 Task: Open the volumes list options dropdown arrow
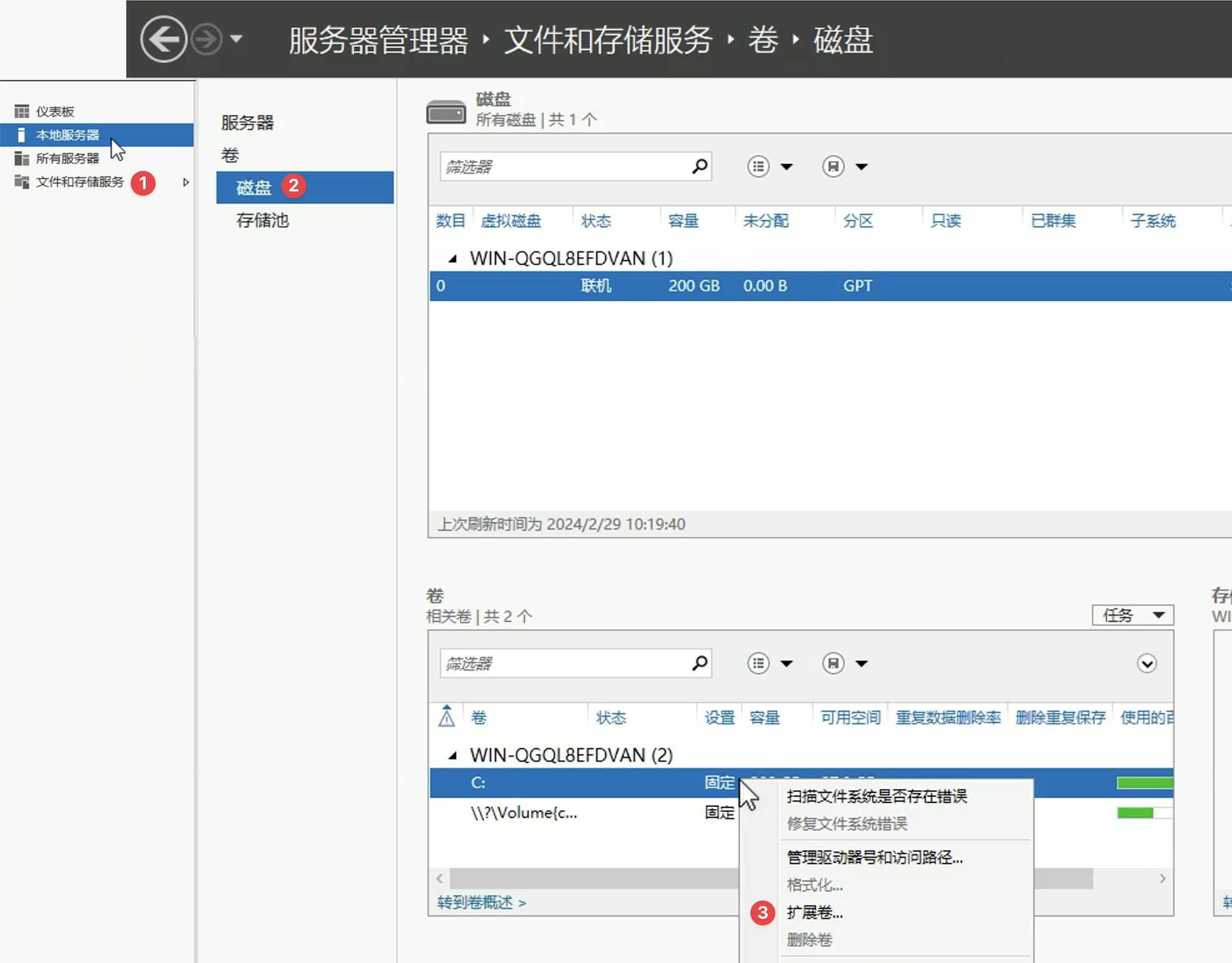[787, 663]
